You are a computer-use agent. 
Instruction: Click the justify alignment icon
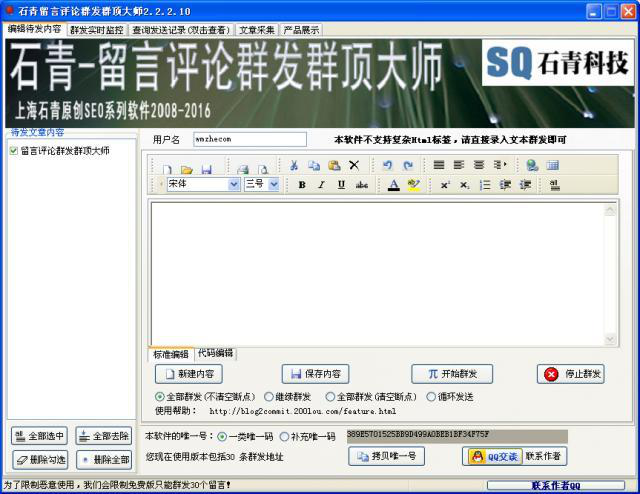coord(439,165)
